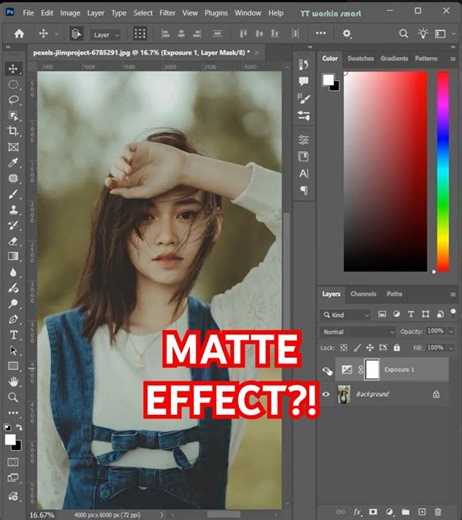Select the Pen tool
462x520 pixels.
13,319
